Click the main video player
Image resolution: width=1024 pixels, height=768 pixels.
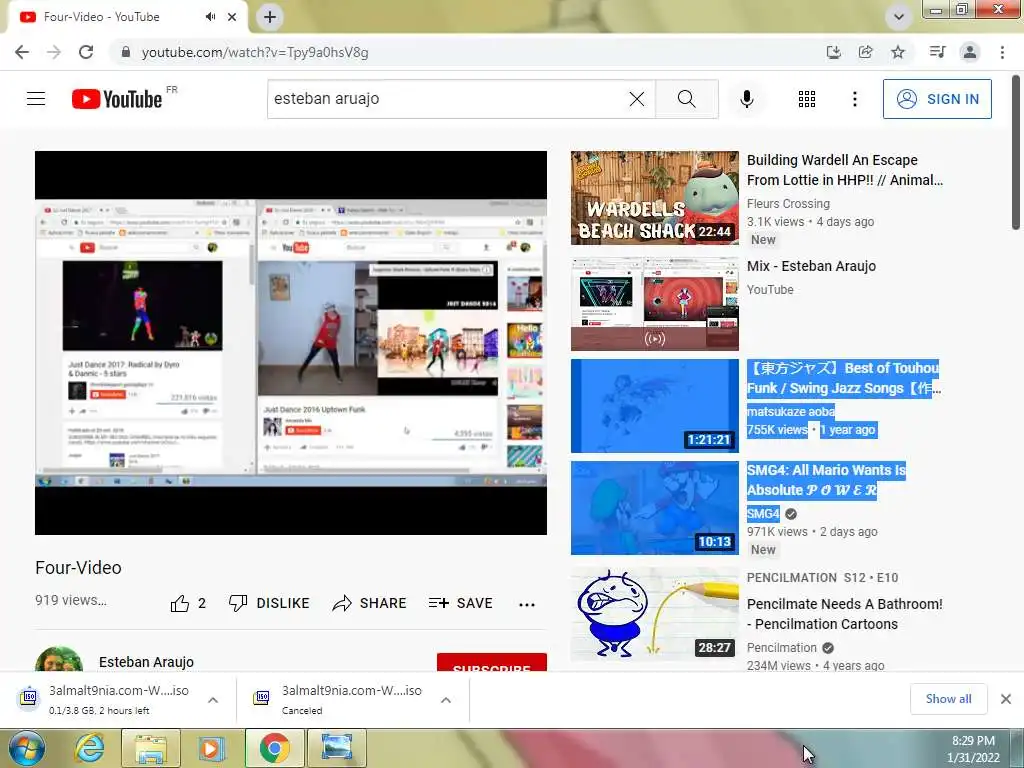click(291, 343)
